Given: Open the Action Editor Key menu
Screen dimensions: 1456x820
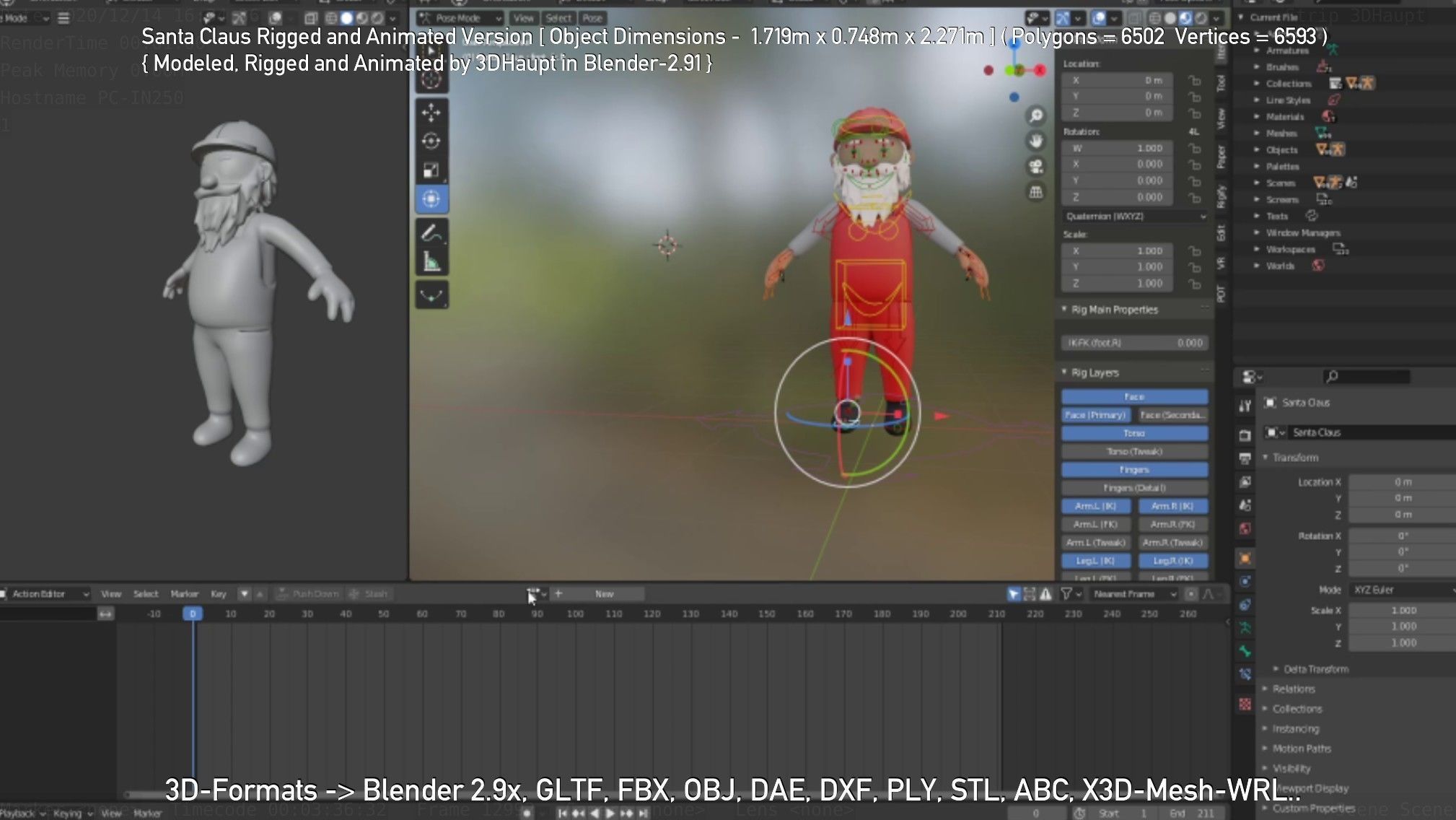Looking at the screenshot, I should 219,594.
